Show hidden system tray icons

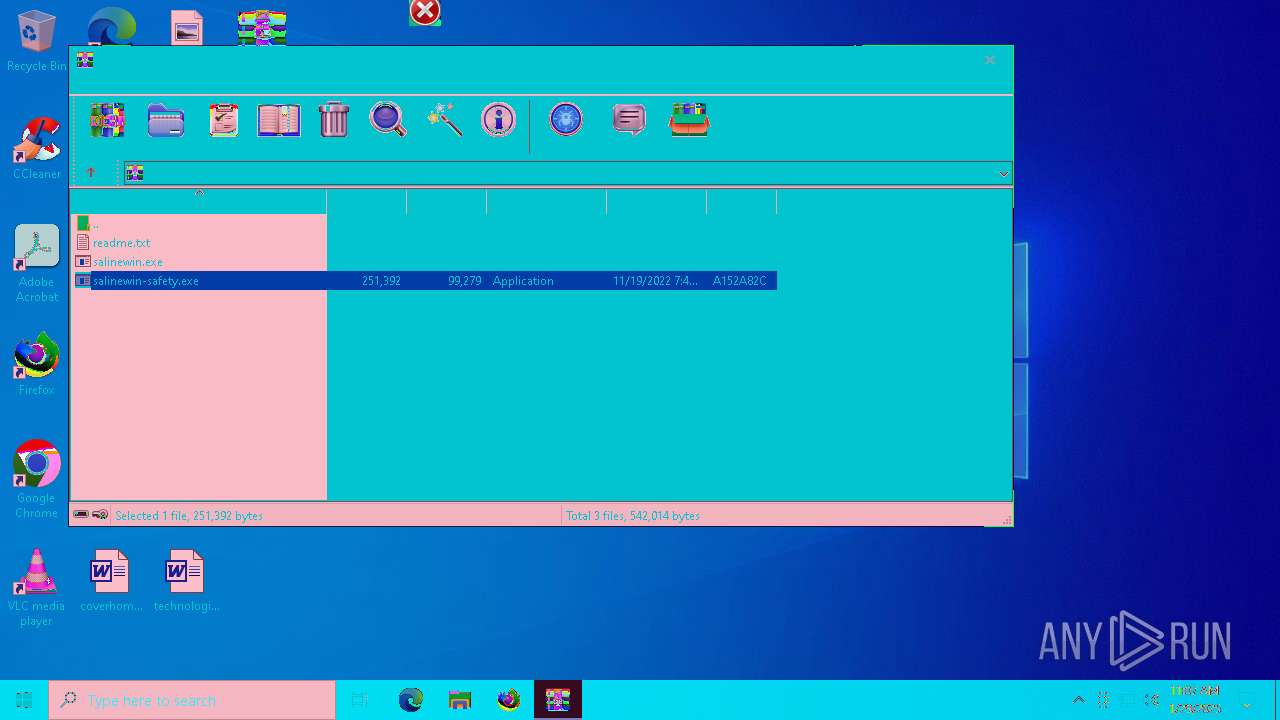coord(1078,700)
